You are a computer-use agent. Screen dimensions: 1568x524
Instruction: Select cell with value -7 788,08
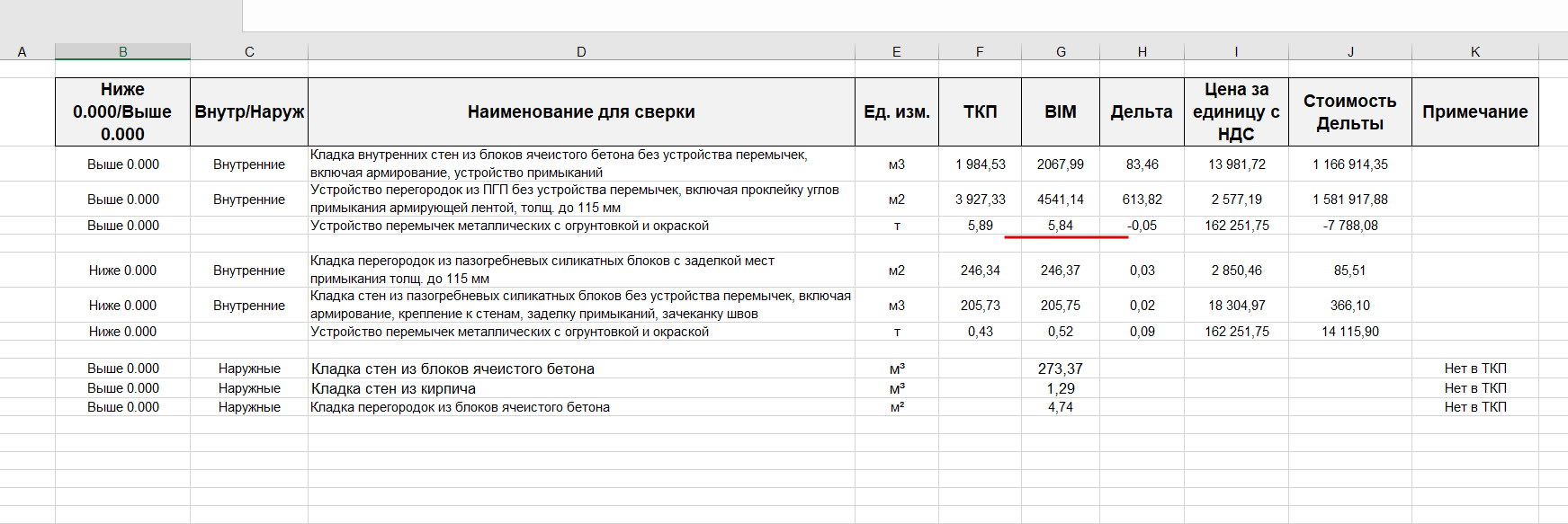(x=1350, y=226)
